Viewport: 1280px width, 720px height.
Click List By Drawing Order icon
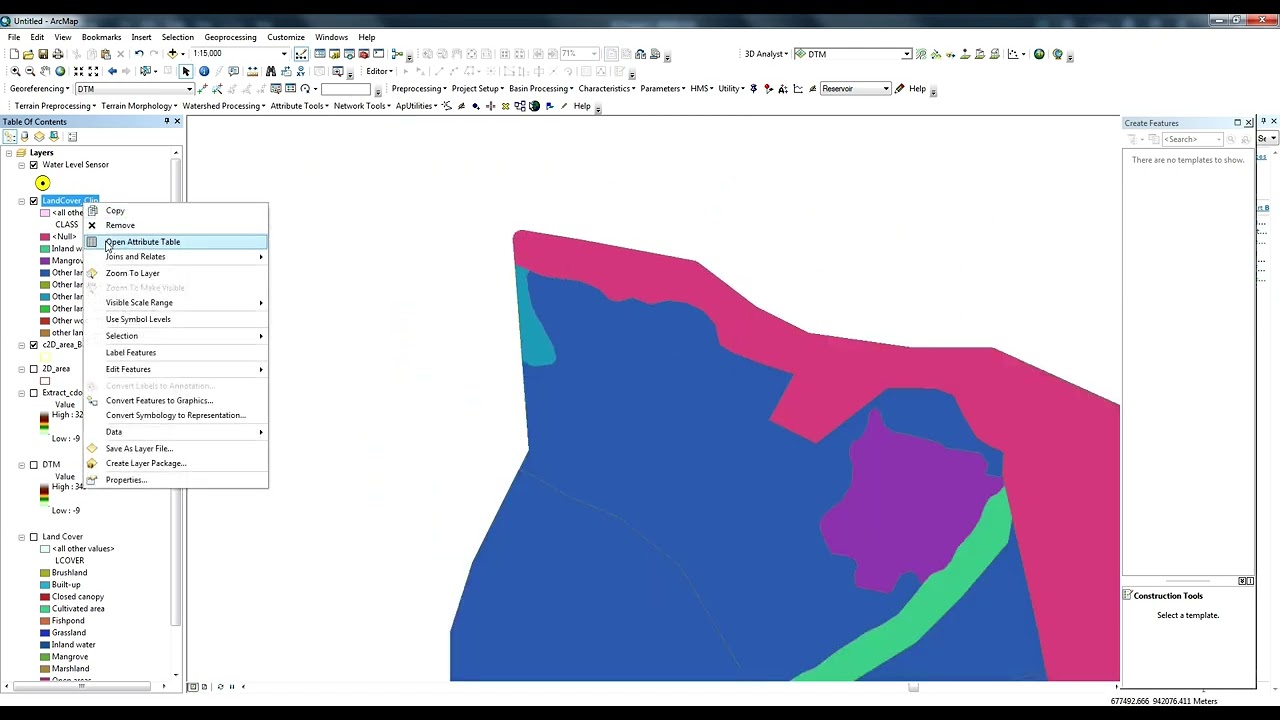pyautogui.click(x=10, y=137)
